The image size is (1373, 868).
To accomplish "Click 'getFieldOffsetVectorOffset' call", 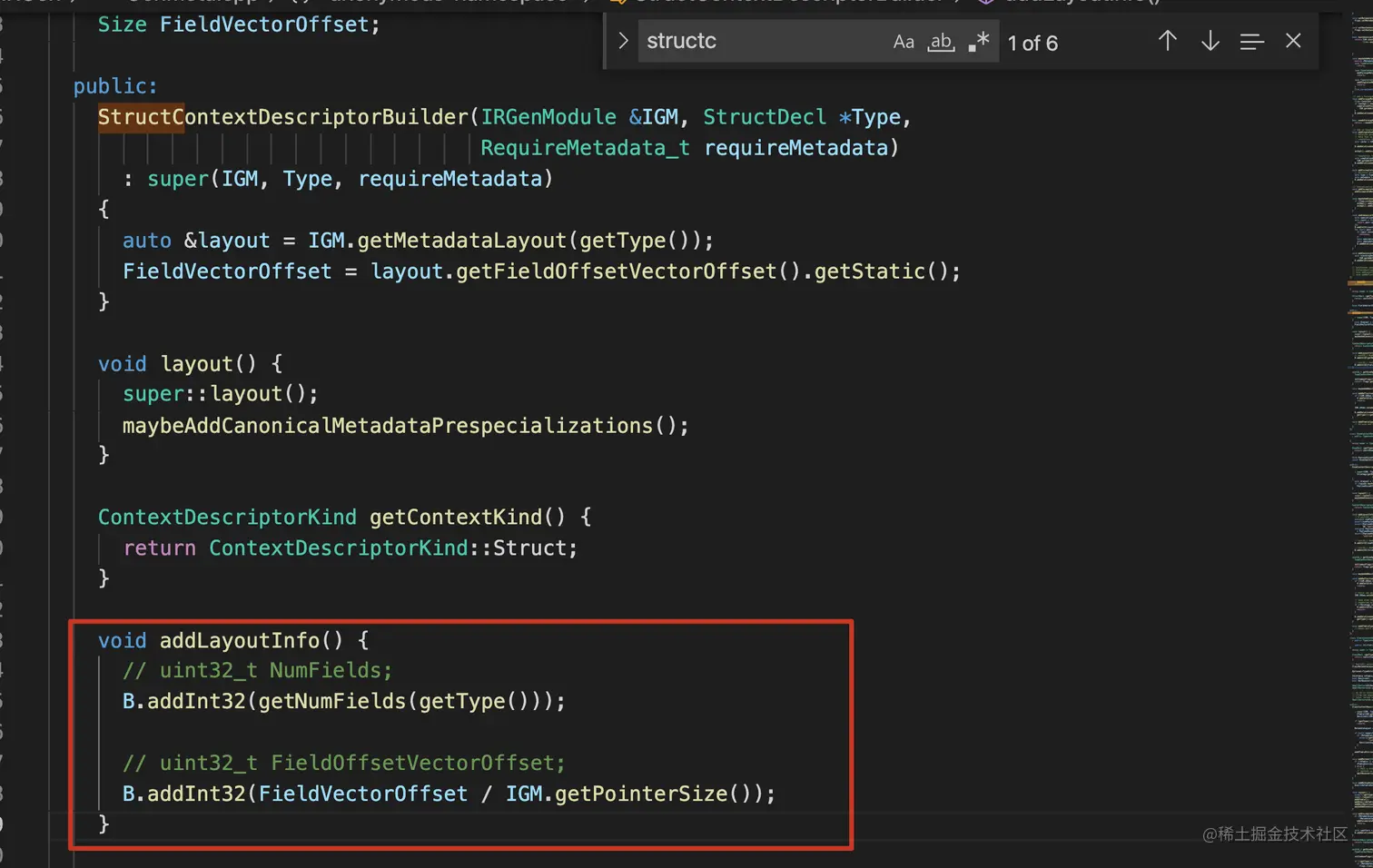I will [616, 271].
